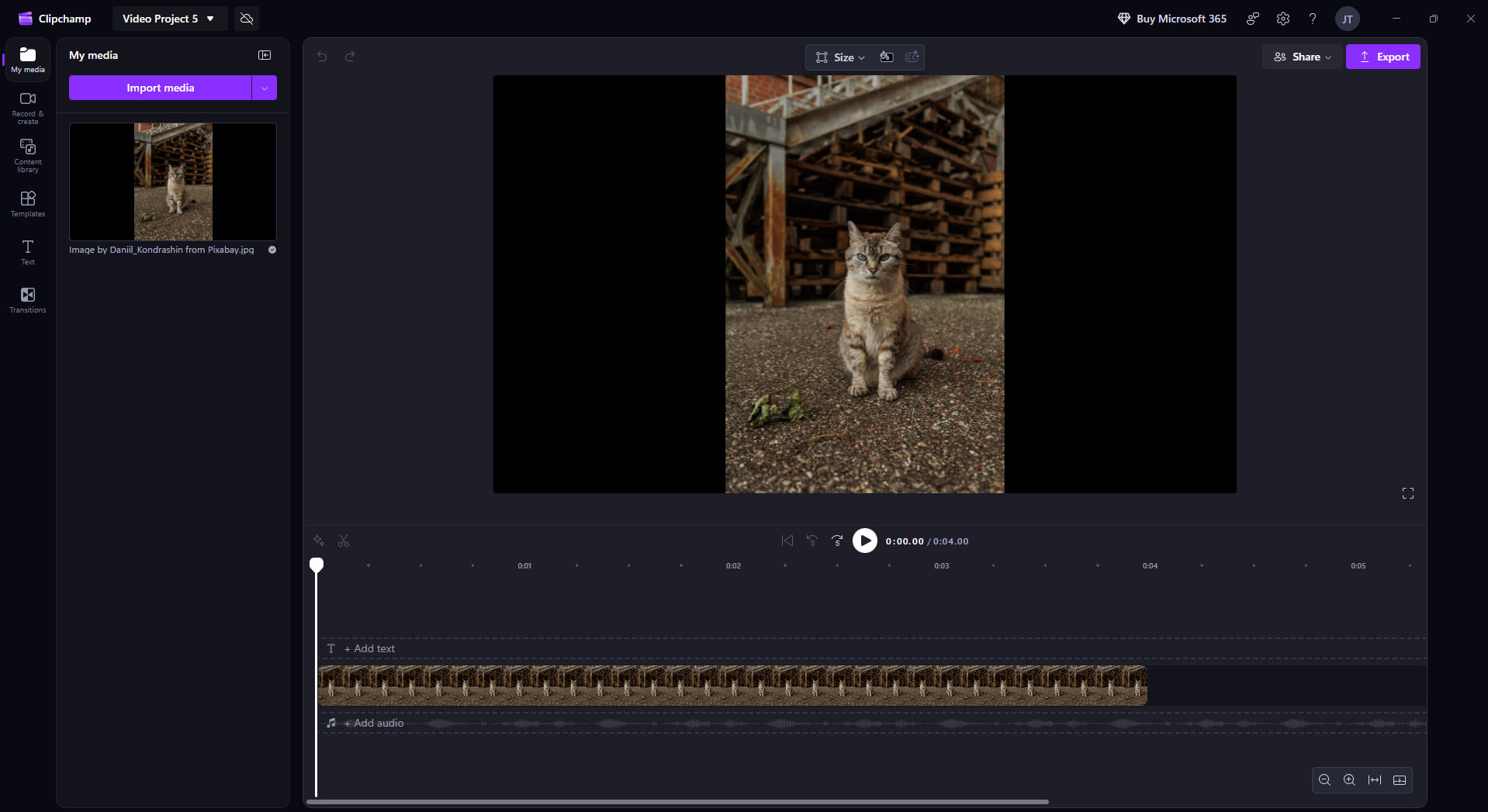Viewport: 1488px width, 812px height.
Task: Toggle the cloud sync status icon
Action: 247,19
